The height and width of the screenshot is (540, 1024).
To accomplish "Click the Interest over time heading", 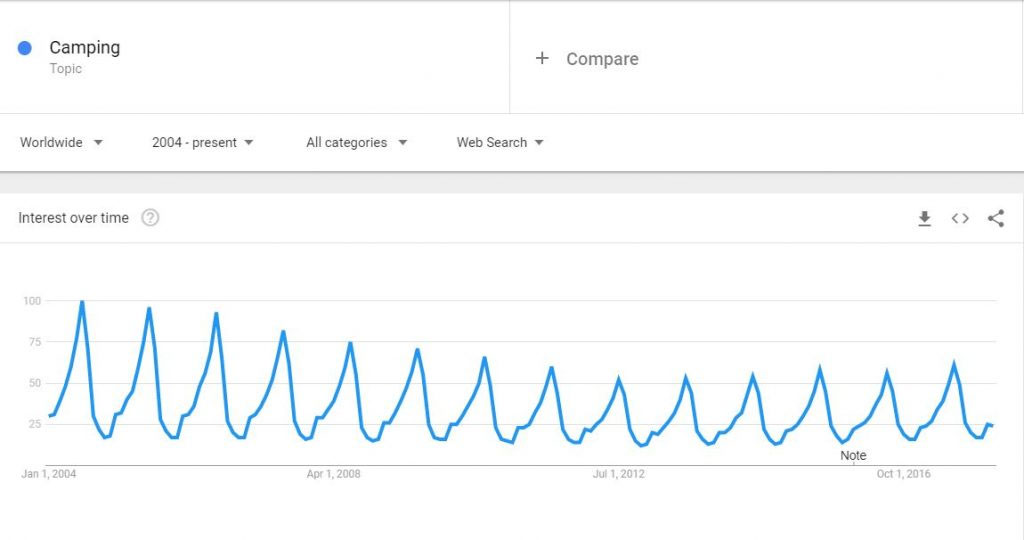I will [x=73, y=218].
